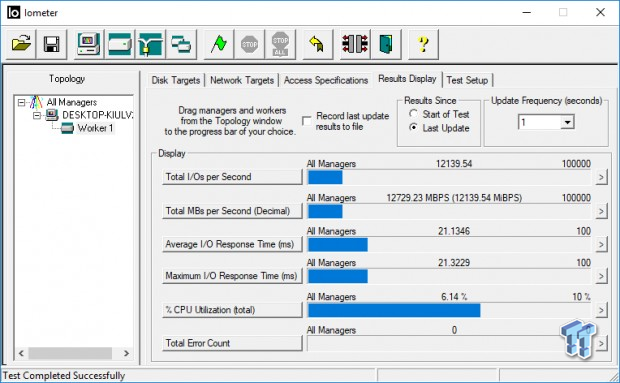Stop all tests icon
The image size is (620, 383).
pyautogui.click(x=280, y=44)
